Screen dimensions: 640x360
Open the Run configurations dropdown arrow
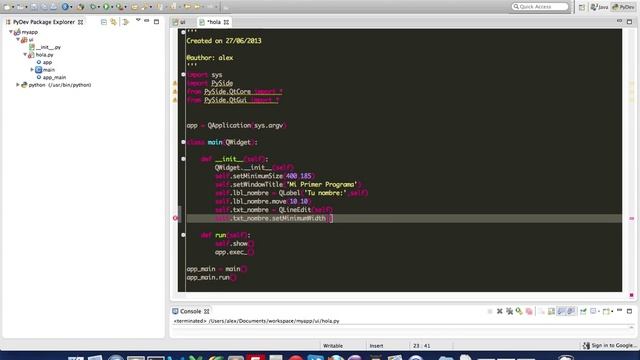pyautogui.click(x=112, y=7)
